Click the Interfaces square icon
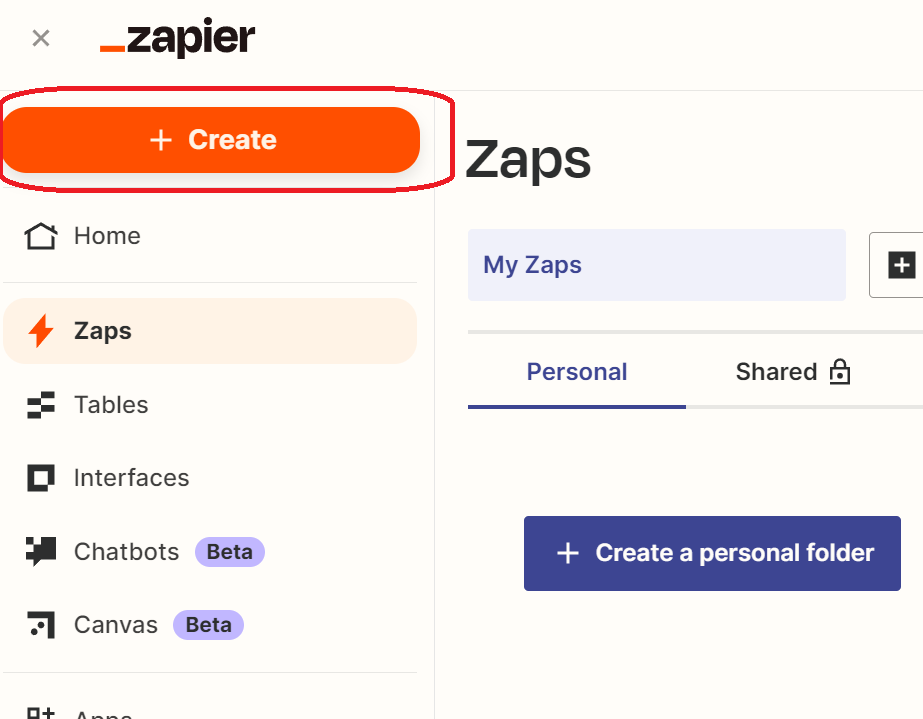 (41, 478)
